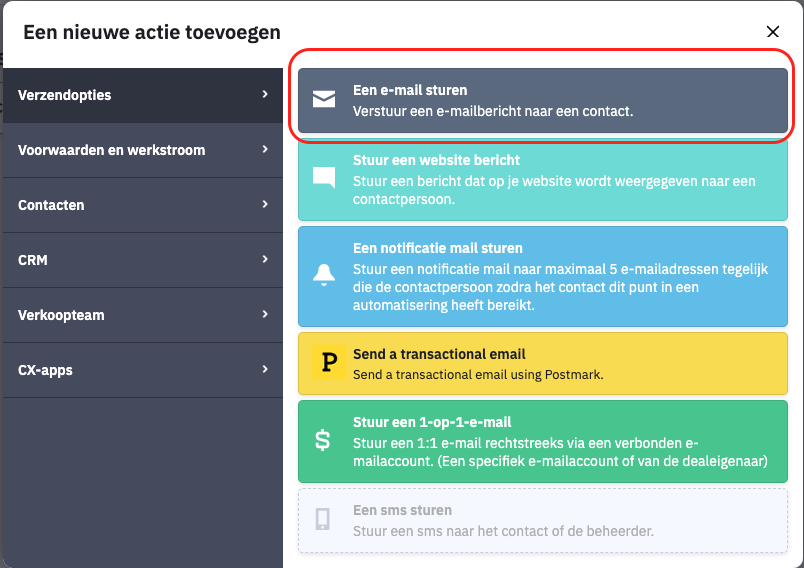
Task: Choose 'Een notificatie mail sturen' action
Action: (x=543, y=276)
